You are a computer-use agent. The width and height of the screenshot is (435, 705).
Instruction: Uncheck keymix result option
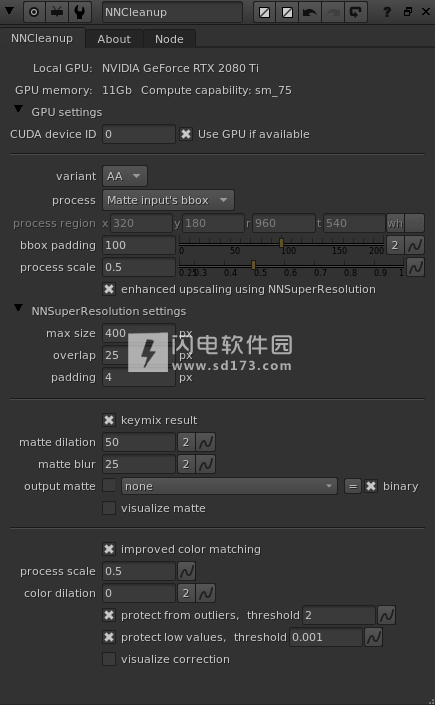pos(109,420)
